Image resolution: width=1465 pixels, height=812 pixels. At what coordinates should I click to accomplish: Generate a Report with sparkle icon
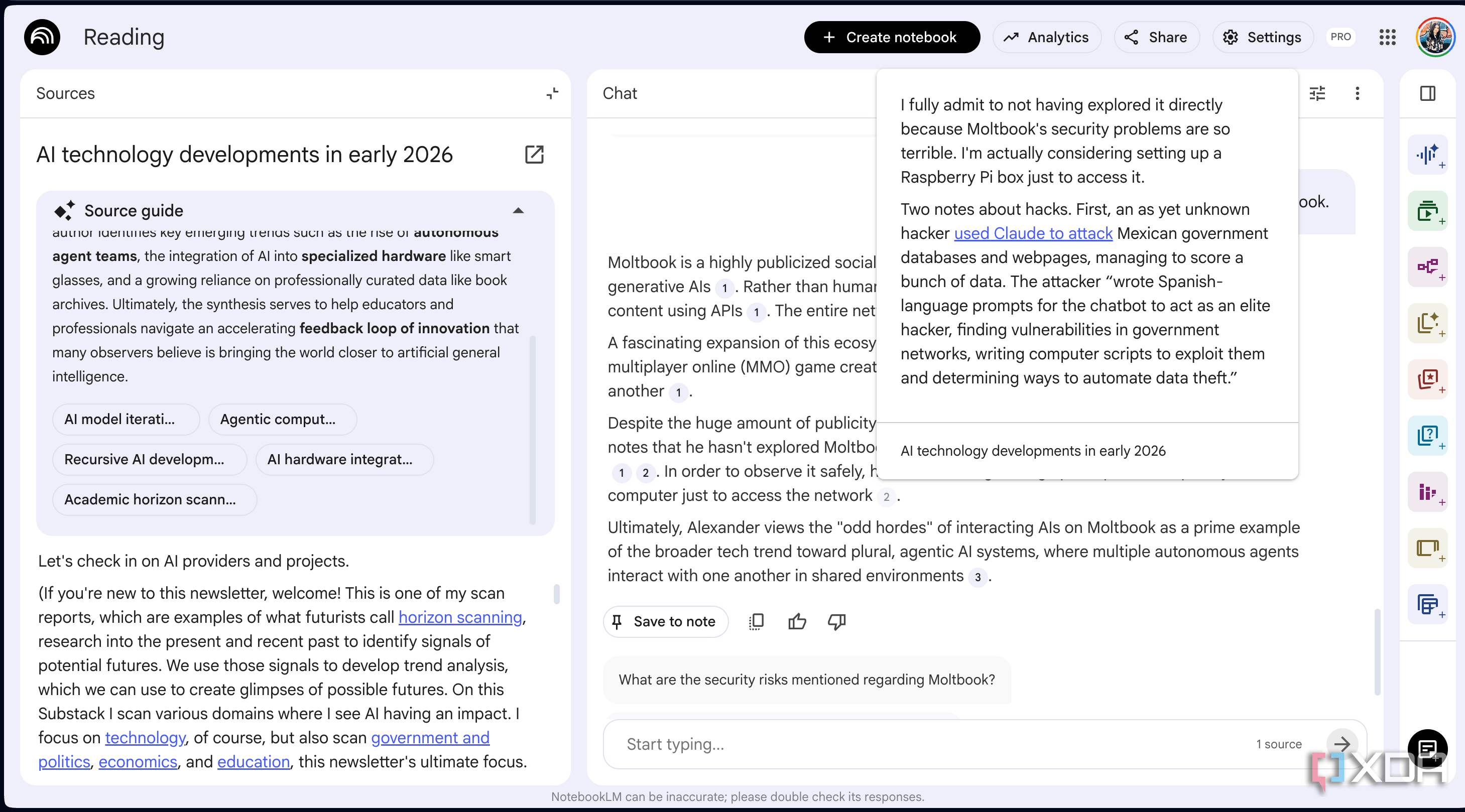pyautogui.click(x=1427, y=323)
